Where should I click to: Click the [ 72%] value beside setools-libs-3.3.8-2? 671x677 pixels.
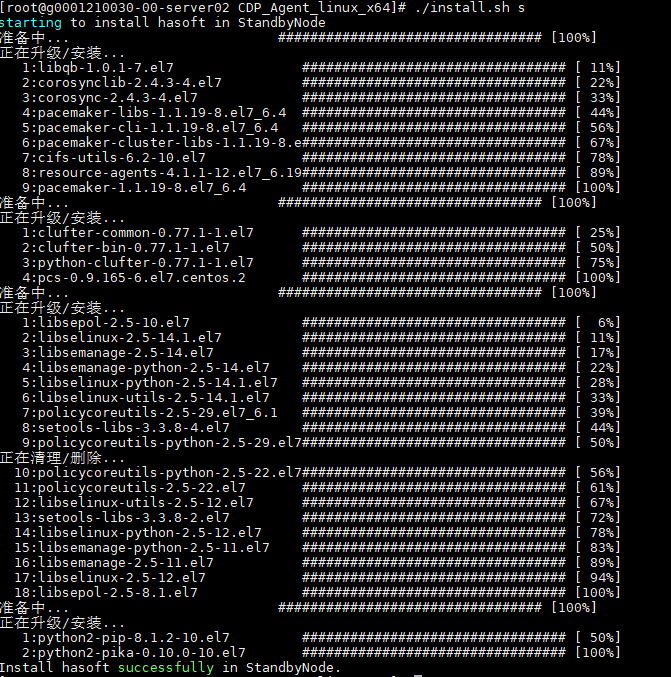click(598, 518)
